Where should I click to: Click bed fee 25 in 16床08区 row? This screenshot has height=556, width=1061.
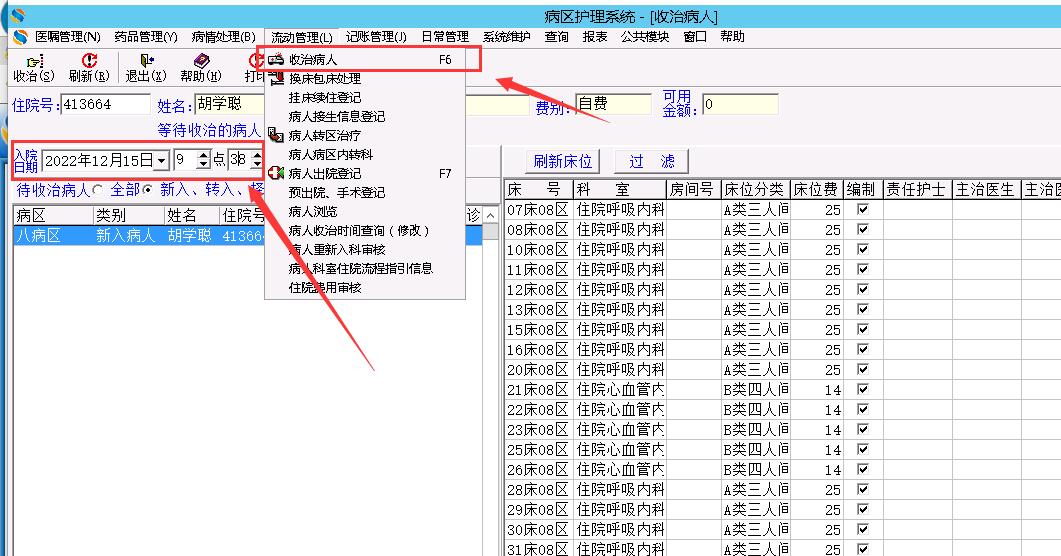pos(816,350)
